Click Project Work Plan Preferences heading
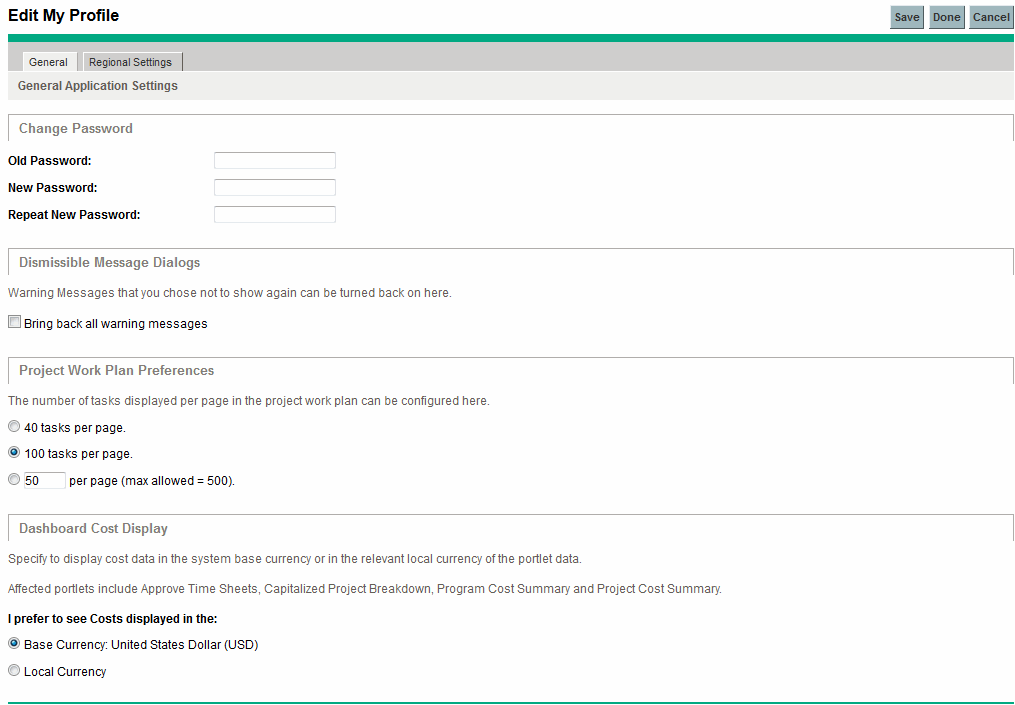 tap(116, 370)
